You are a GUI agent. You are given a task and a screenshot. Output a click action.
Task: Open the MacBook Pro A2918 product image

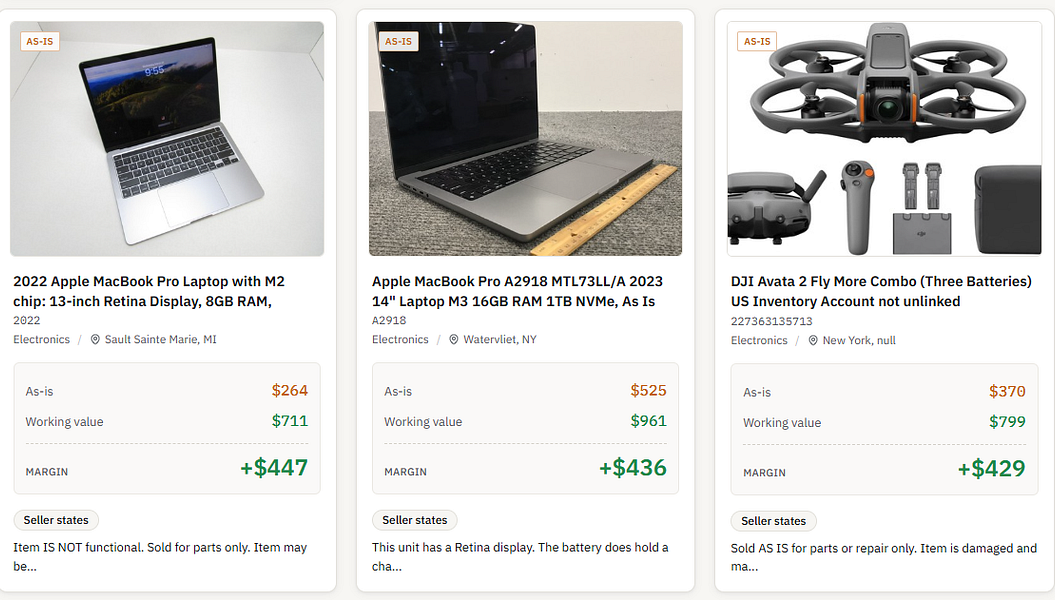pos(525,139)
